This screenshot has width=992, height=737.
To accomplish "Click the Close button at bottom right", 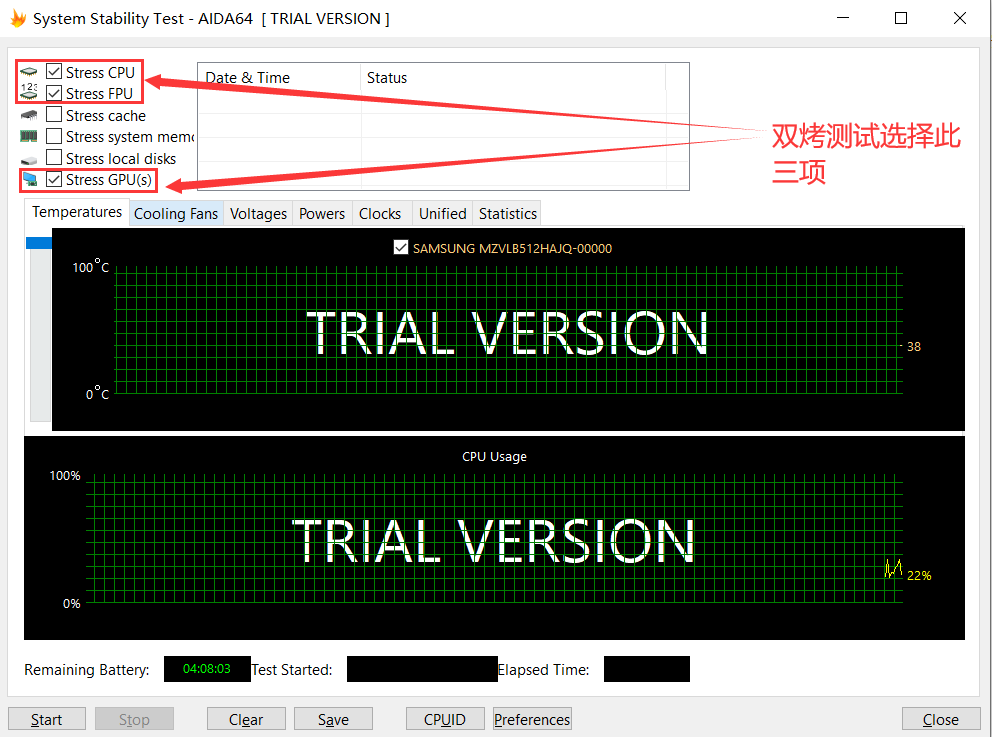I will click(941, 719).
